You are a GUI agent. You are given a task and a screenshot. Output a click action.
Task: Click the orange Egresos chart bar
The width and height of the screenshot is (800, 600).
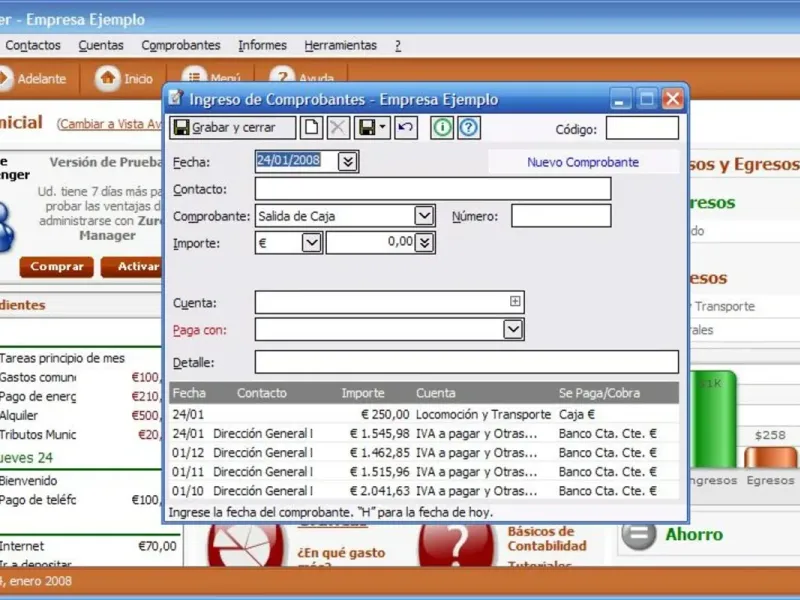[770, 457]
